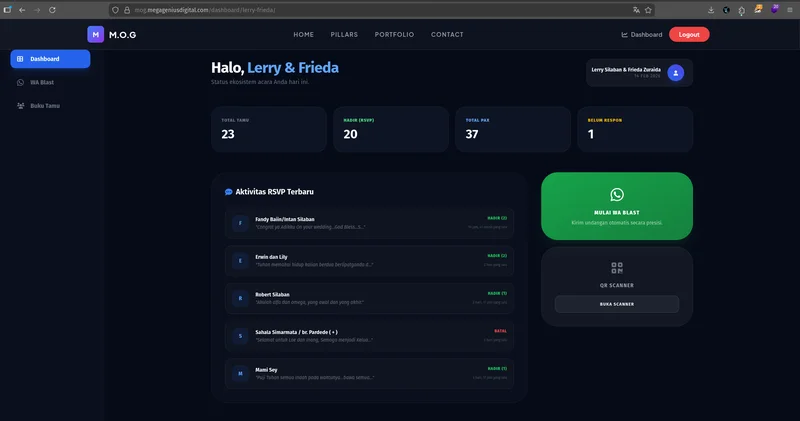Click the M.O.G logo icon

point(95,34)
